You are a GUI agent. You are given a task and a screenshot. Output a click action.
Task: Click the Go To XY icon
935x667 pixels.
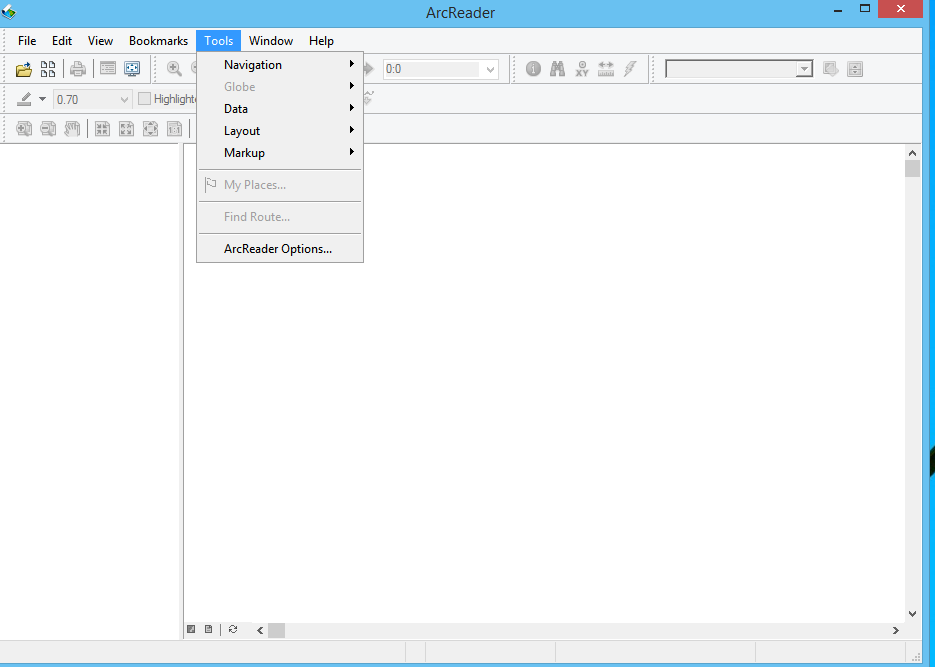tap(582, 69)
